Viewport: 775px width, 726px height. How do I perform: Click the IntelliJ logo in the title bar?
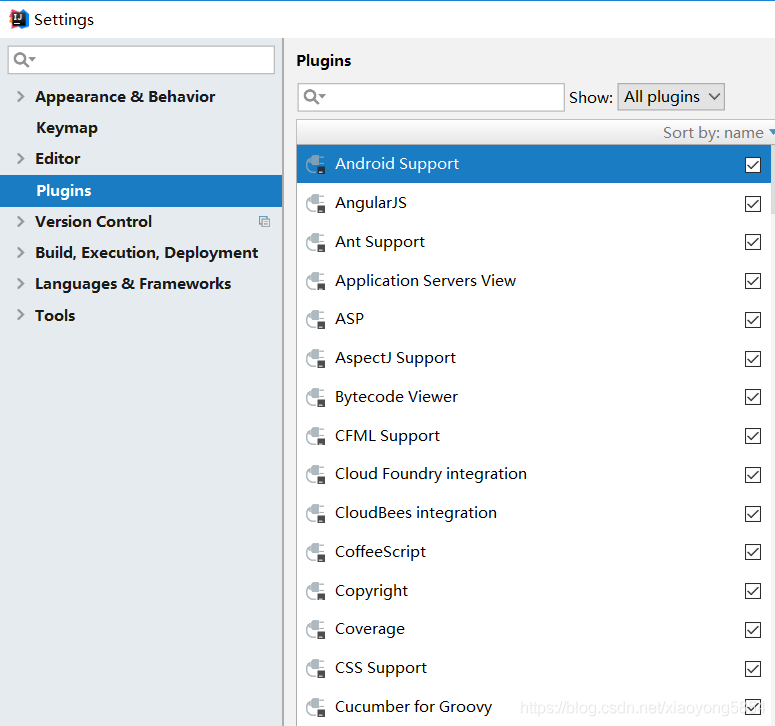click(19, 19)
